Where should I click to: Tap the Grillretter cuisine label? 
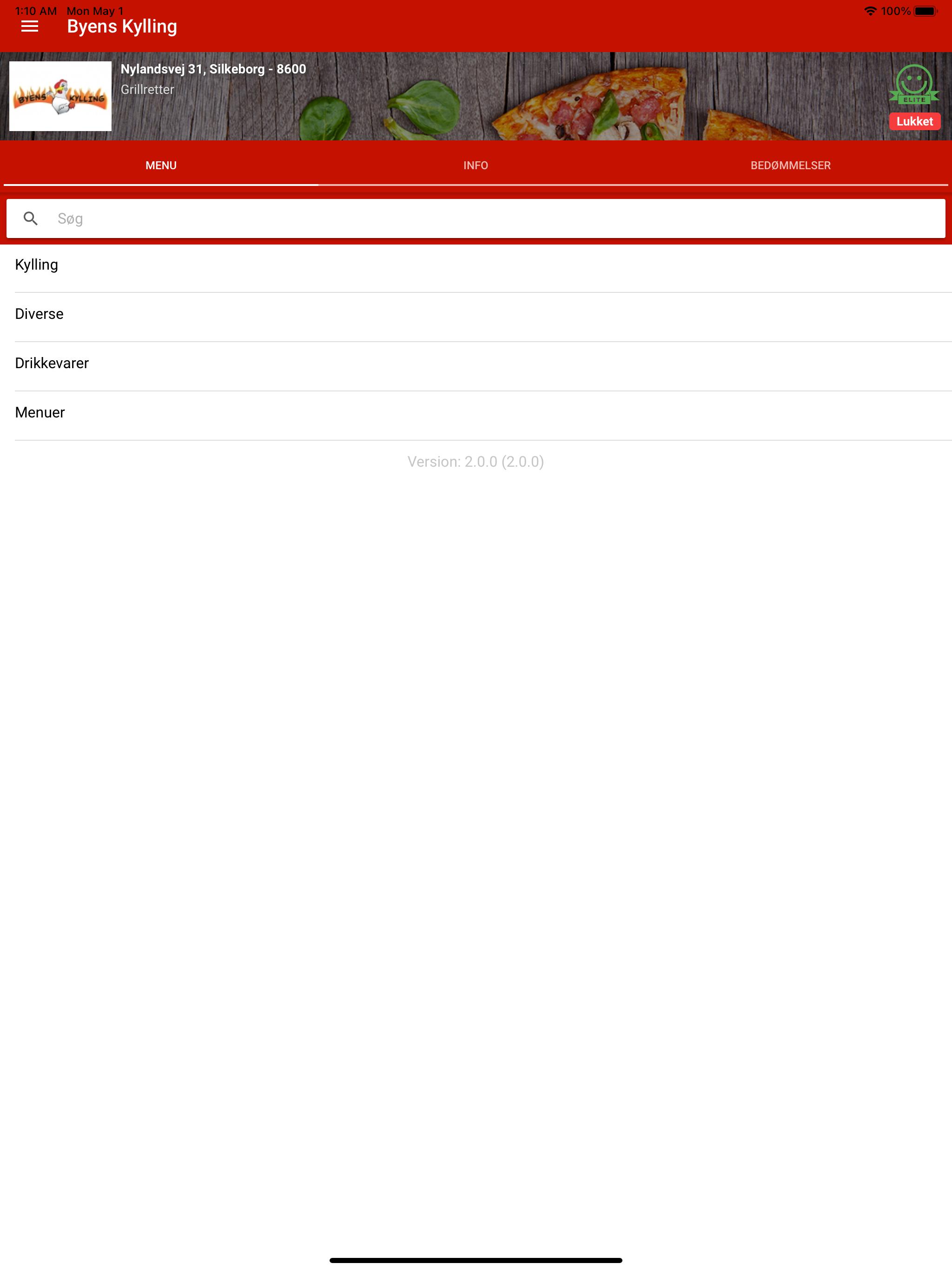pos(147,90)
